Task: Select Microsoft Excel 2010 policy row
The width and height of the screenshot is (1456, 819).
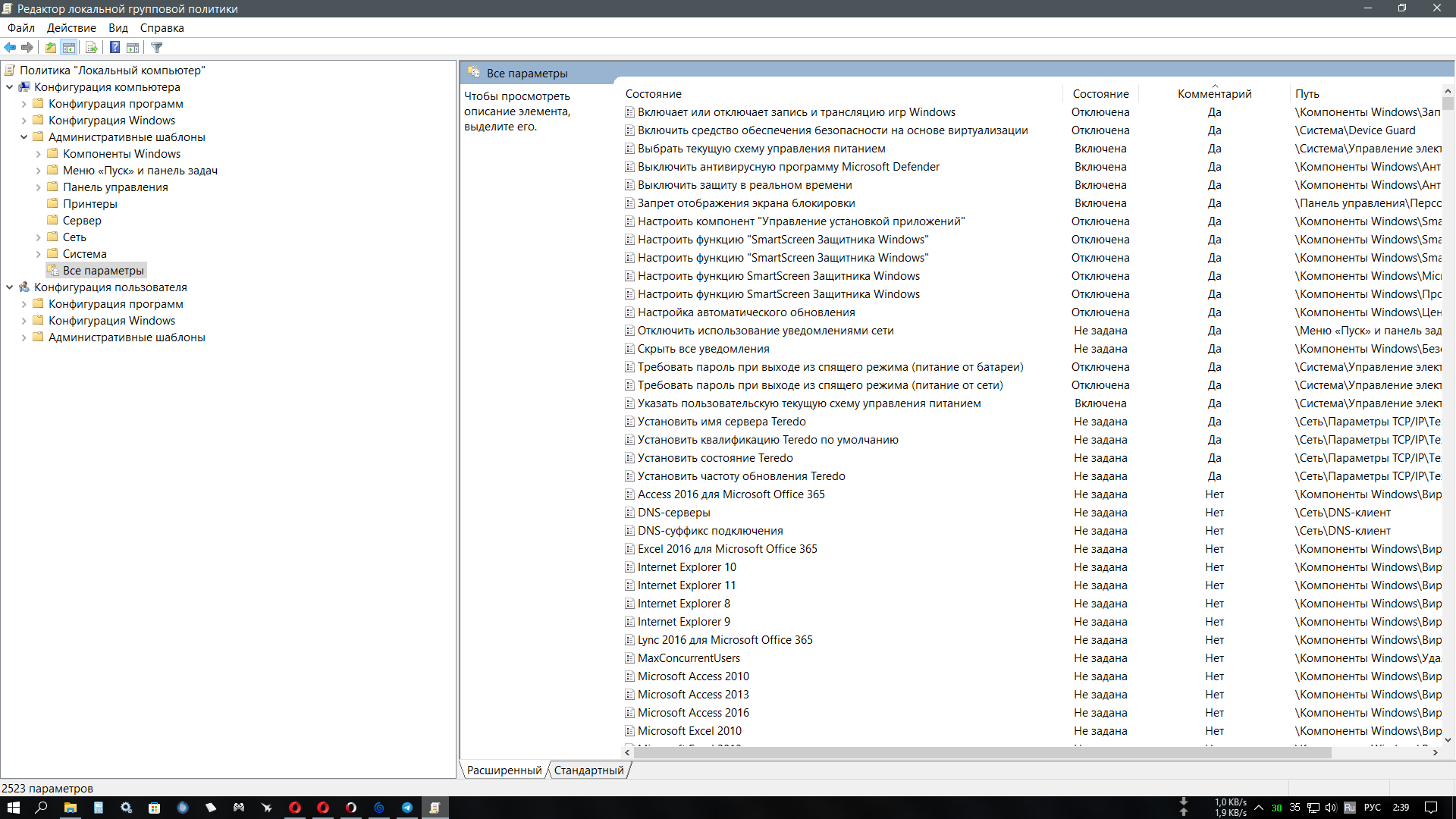Action: coord(689,731)
